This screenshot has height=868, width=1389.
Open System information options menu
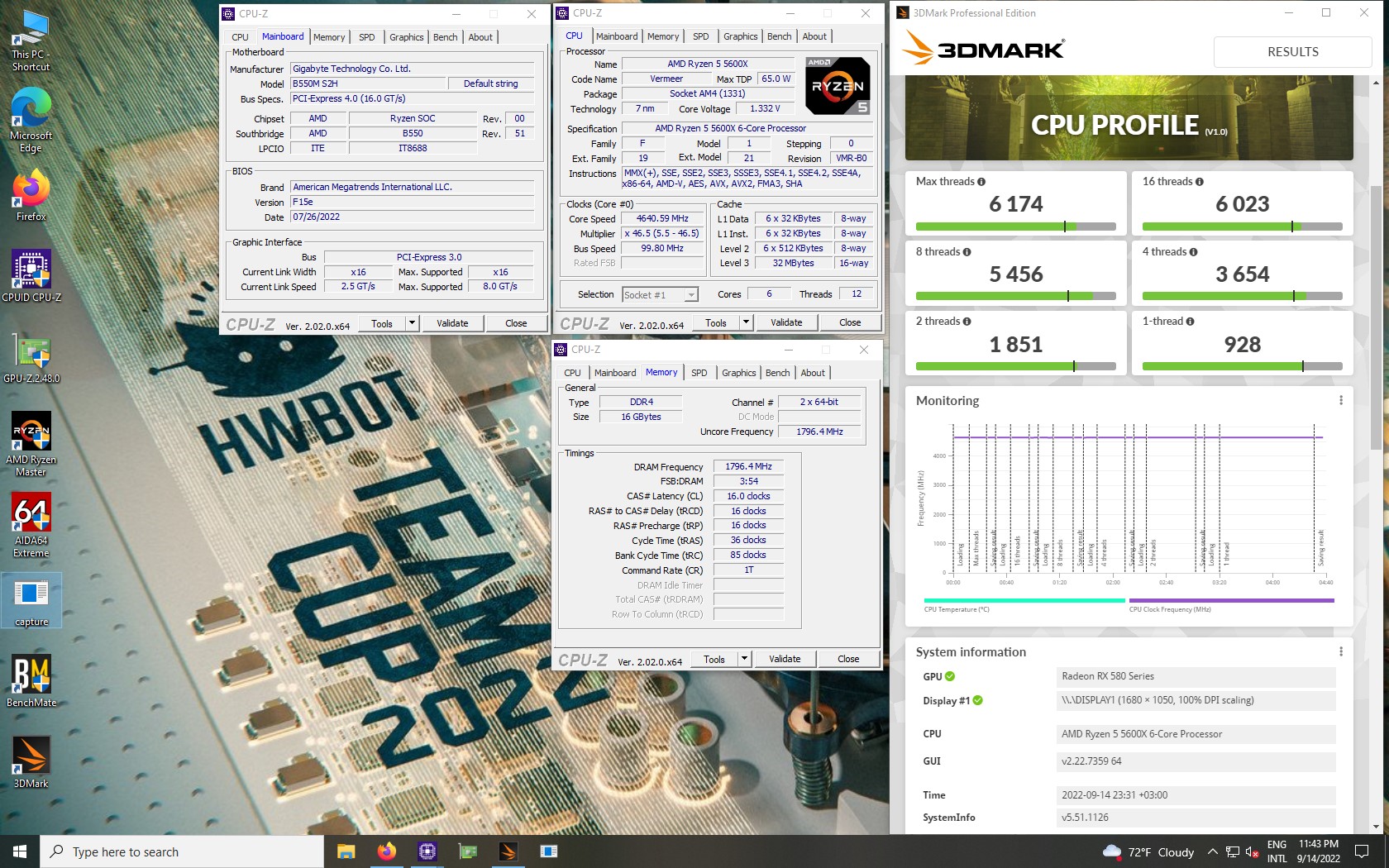pos(1341,651)
